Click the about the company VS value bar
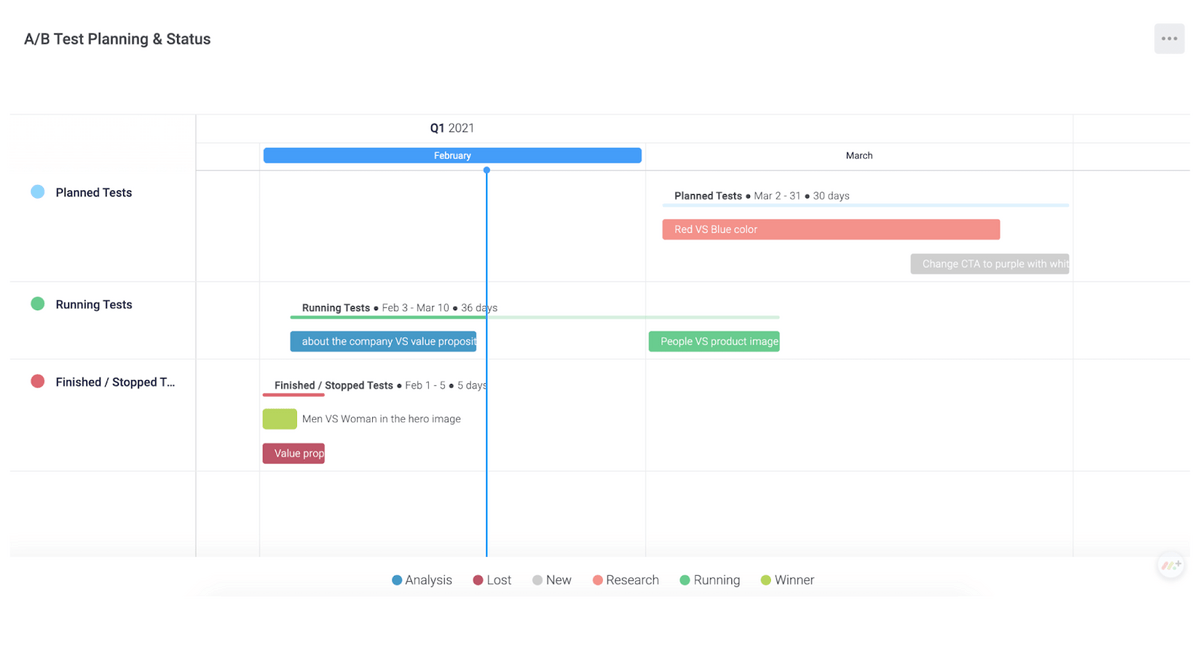 tap(383, 342)
